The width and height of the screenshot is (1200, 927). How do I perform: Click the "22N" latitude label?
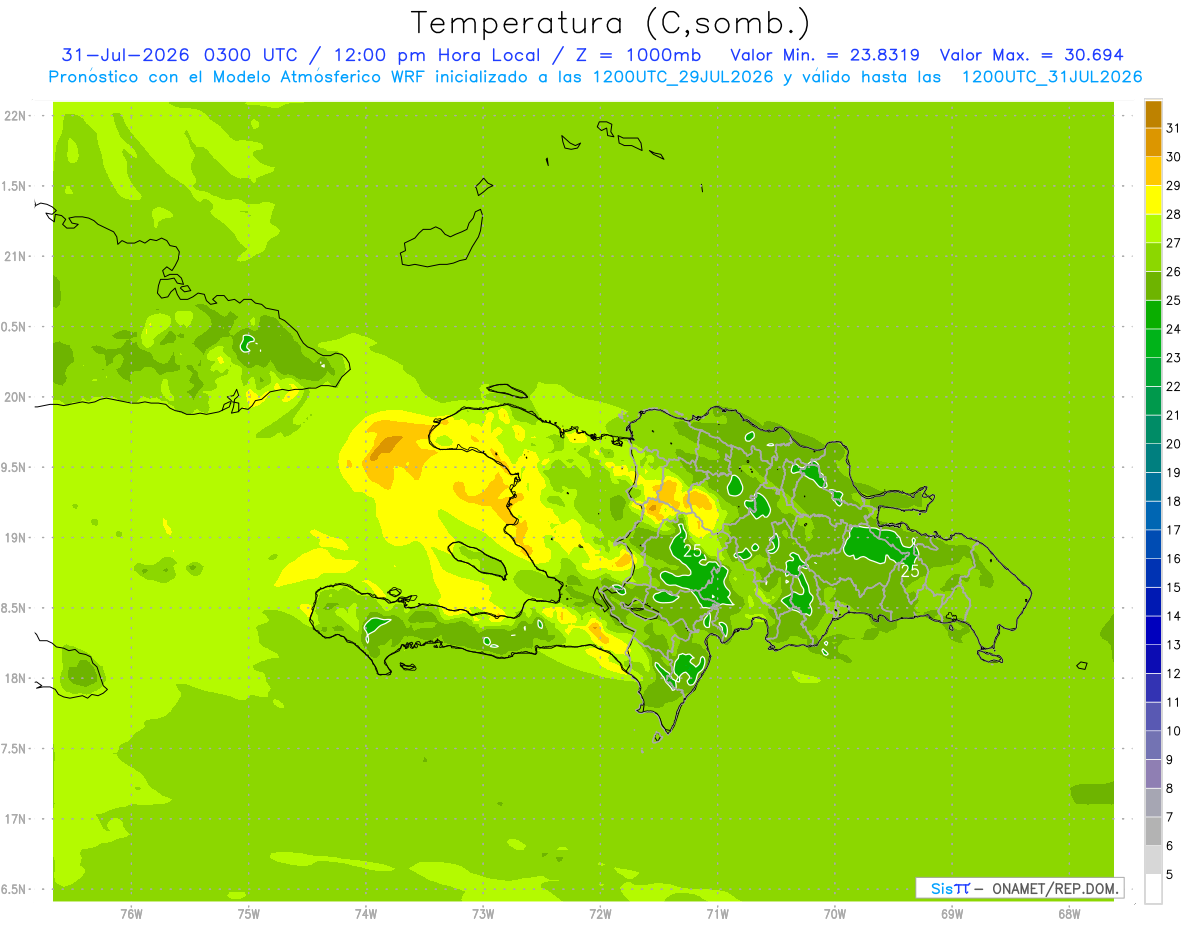pos(15,116)
